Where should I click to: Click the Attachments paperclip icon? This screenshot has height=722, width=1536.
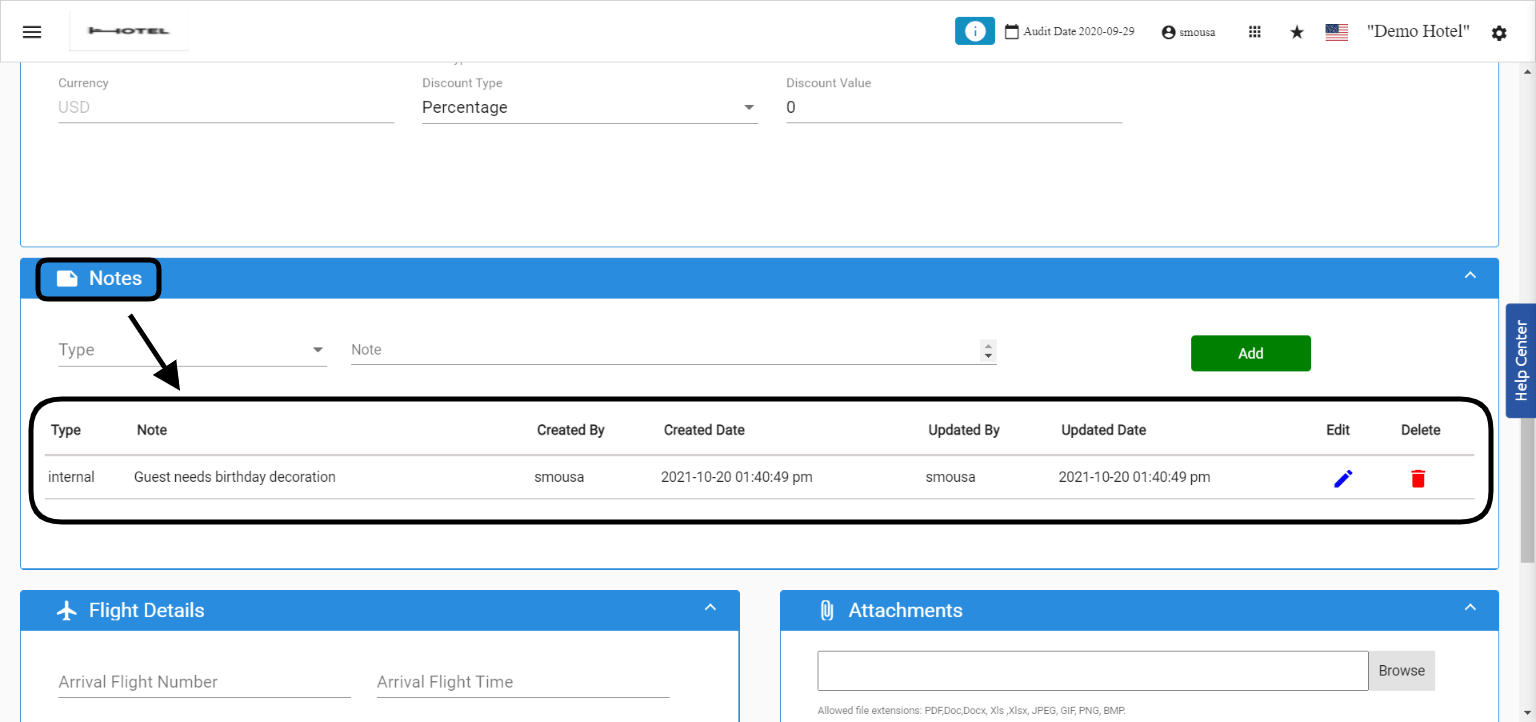pos(827,610)
